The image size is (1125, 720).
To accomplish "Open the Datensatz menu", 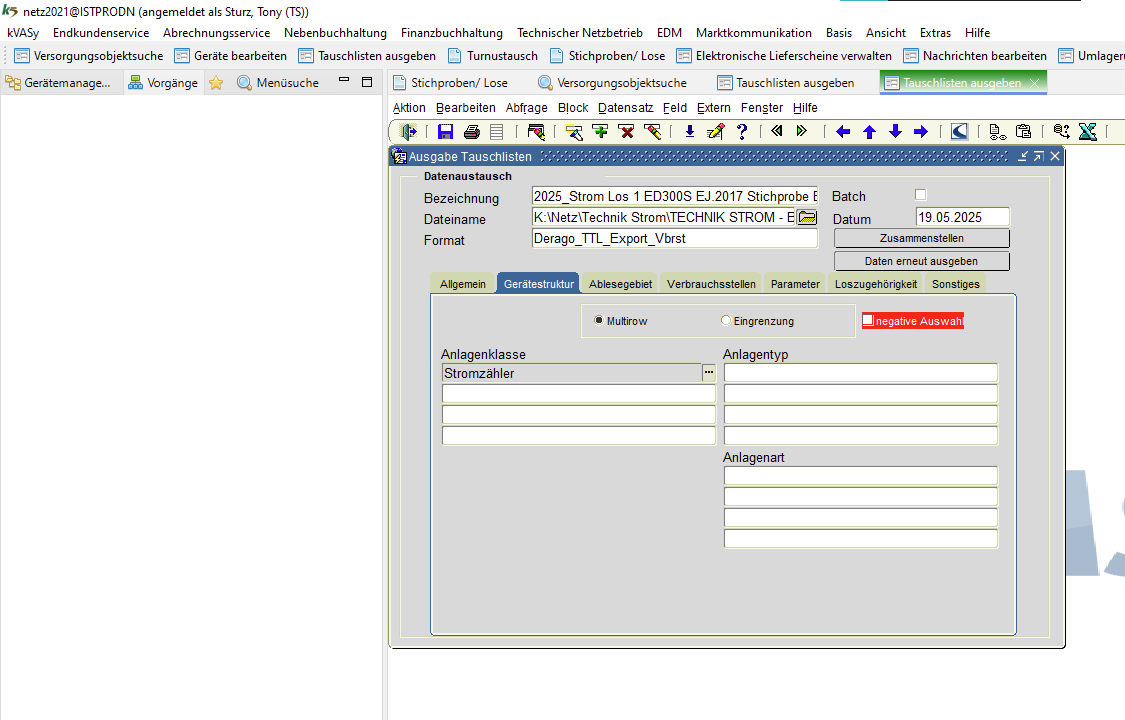I will pyautogui.click(x=625, y=108).
